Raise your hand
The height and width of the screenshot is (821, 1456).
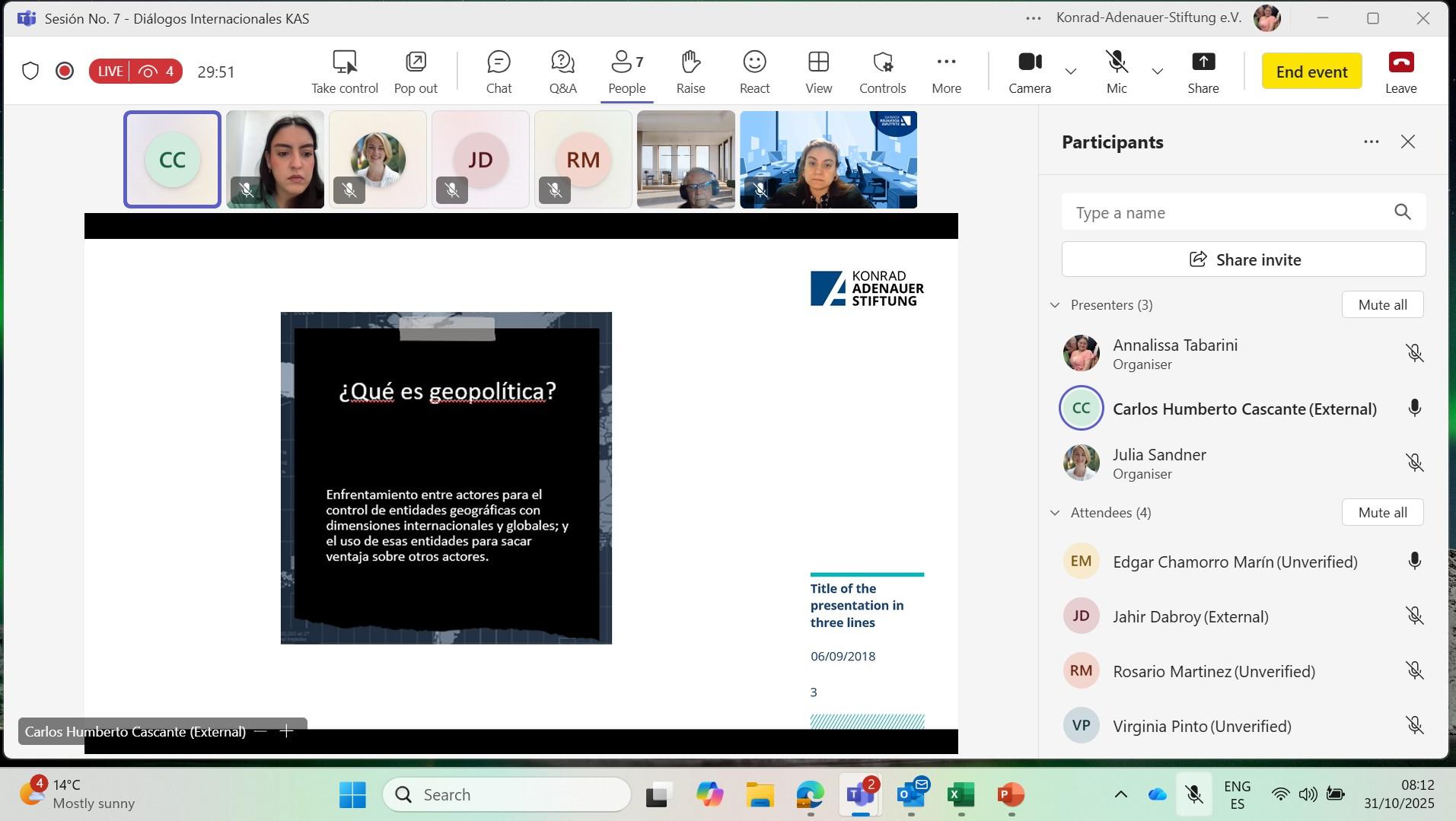(x=690, y=72)
